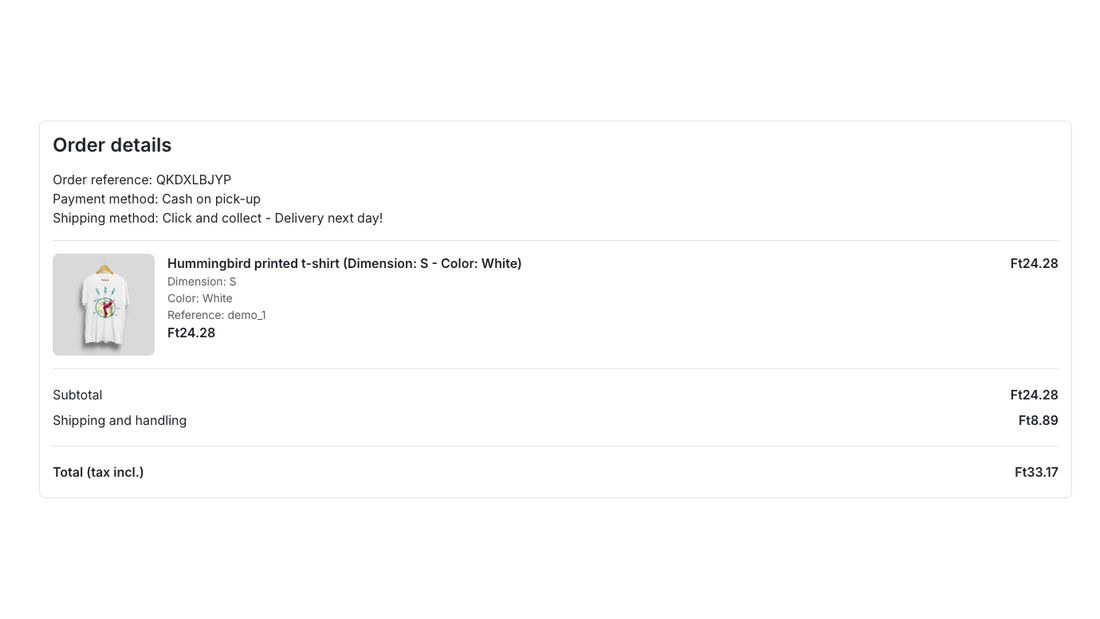Click the Ft8.89 shipping cost
This screenshot has width=1100, height=619.
click(1038, 420)
